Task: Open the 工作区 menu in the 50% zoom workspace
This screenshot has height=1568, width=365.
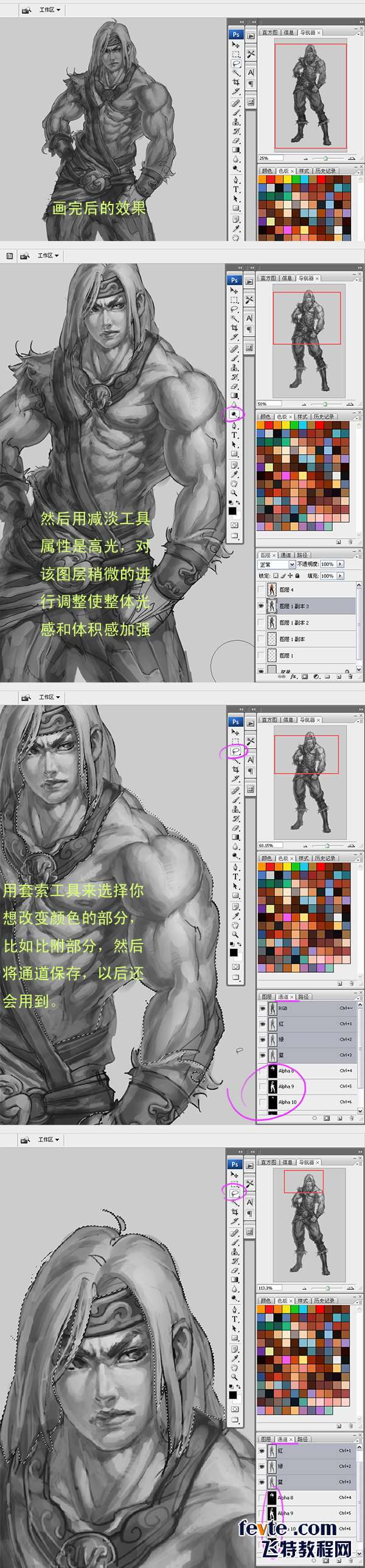Action: click(x=48, y=256)
